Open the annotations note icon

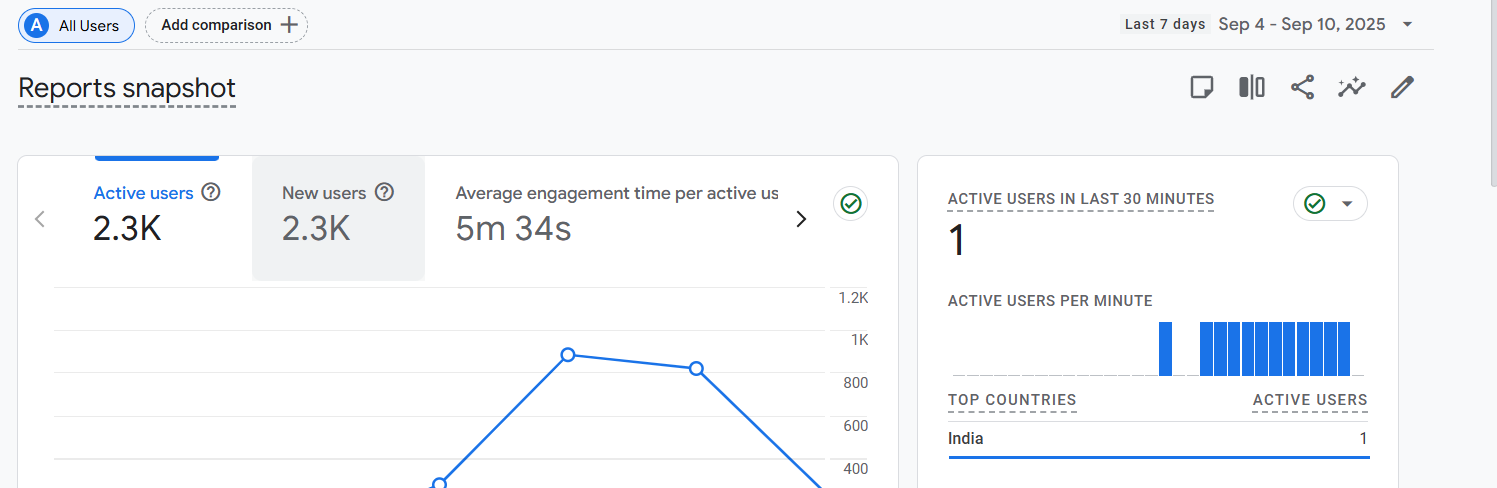1201,88
